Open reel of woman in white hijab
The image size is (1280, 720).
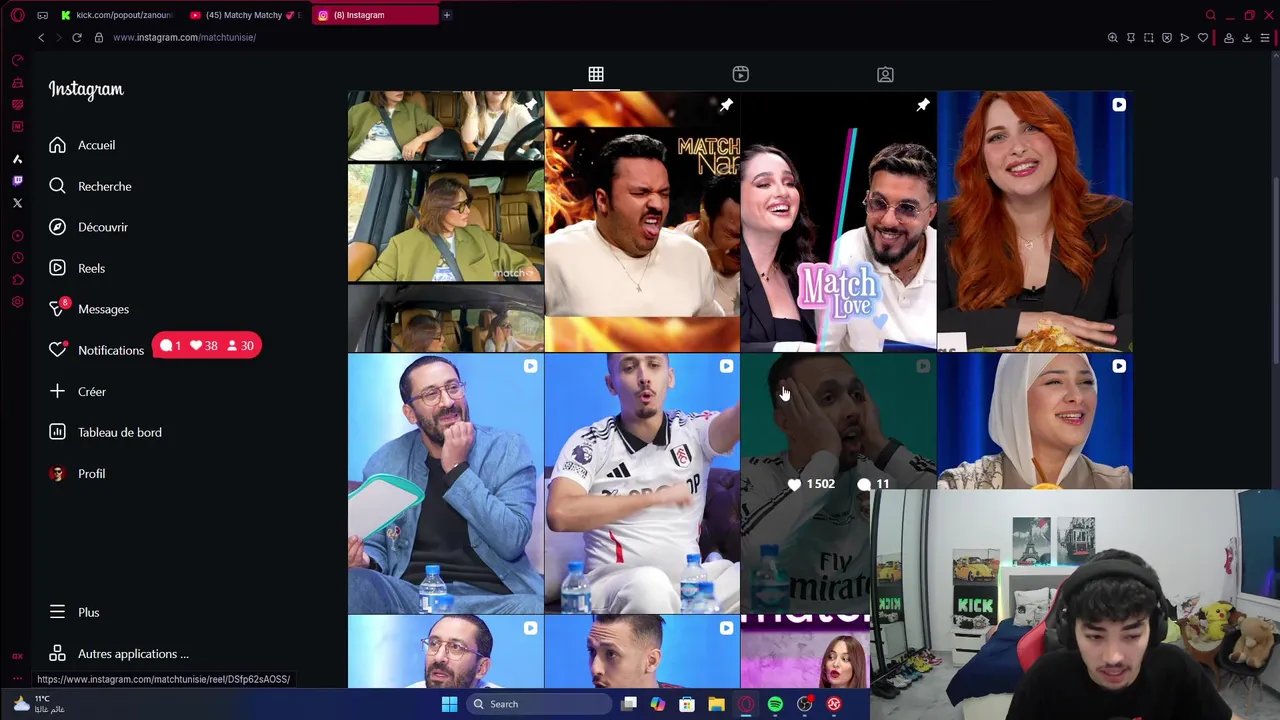point(1034,421)
